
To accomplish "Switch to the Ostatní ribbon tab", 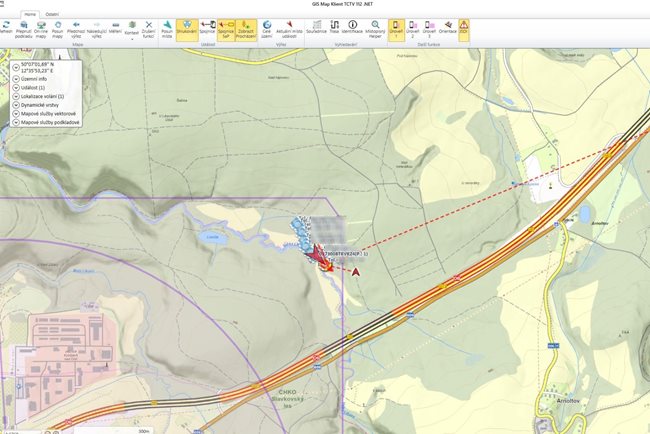I will coord(51,14).
